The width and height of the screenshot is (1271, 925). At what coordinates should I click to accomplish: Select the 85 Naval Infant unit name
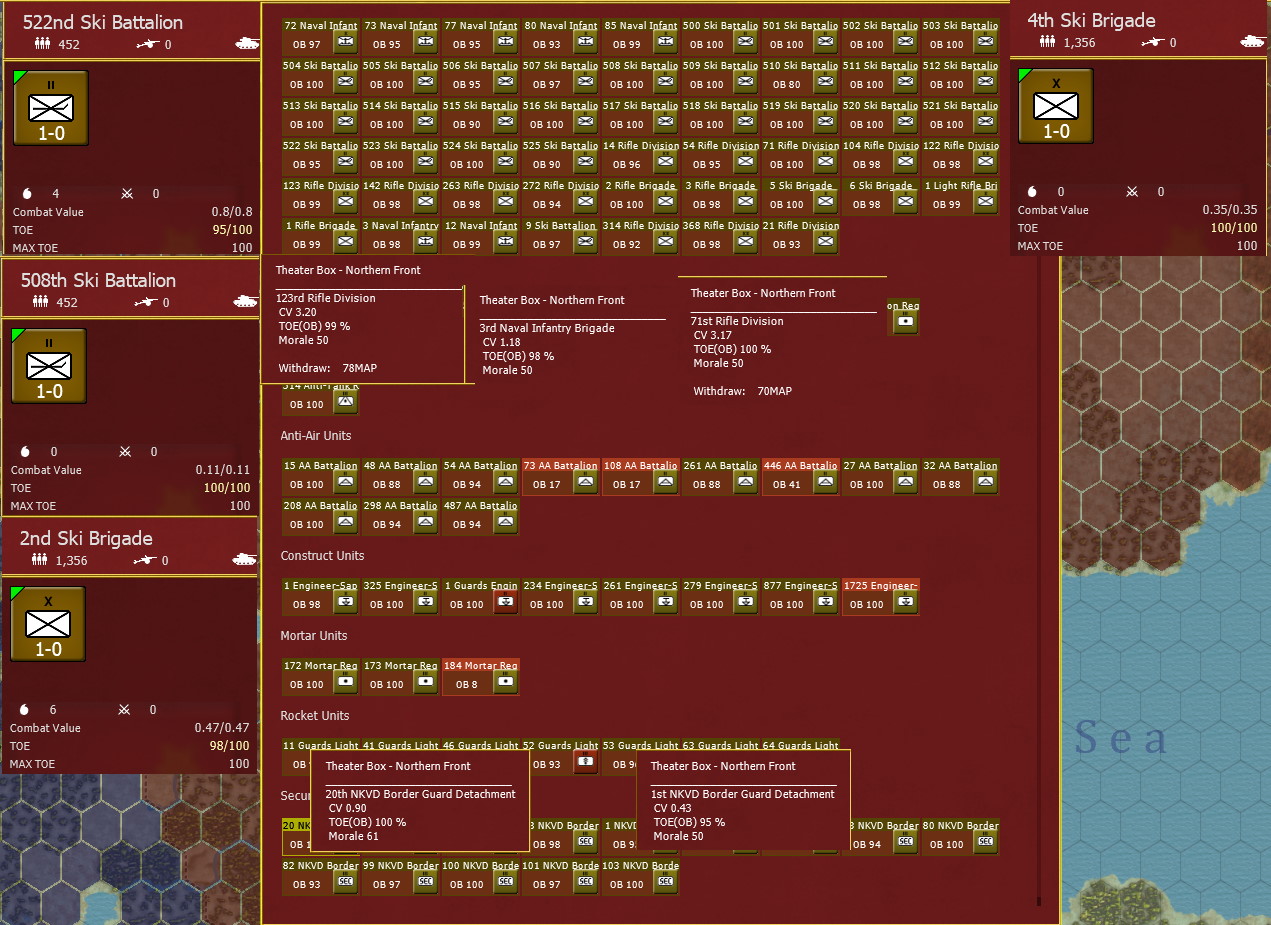pos(640,26)
